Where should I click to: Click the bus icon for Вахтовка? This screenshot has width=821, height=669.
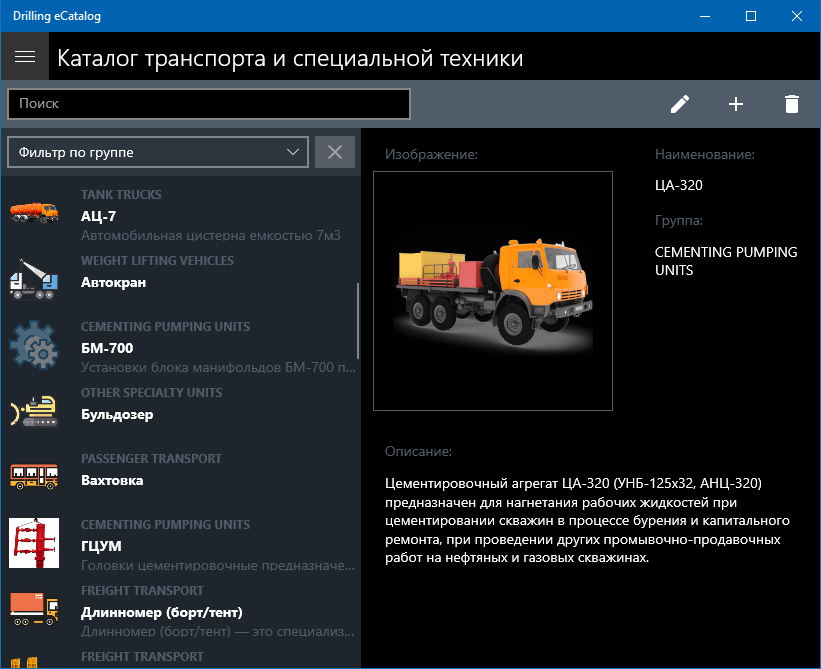34,476
